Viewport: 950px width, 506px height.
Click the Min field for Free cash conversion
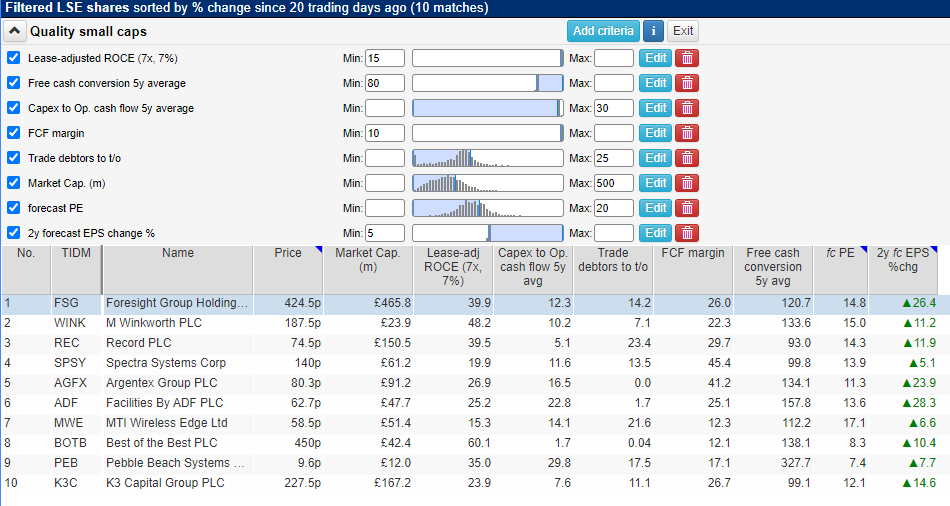[385, 83]
